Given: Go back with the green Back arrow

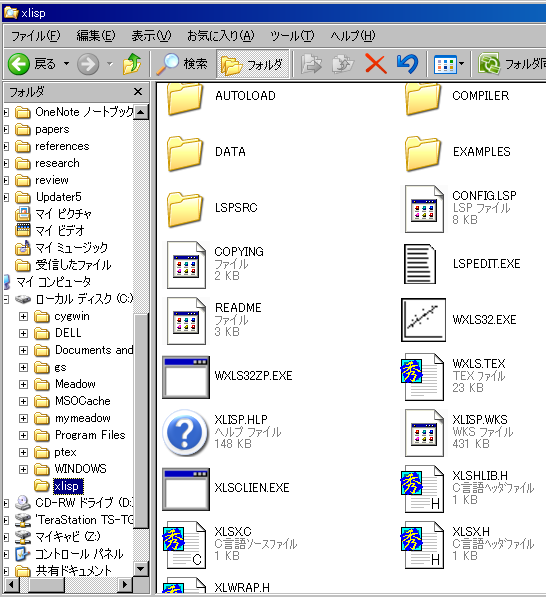Looking at the screenshot, I should (x=19, y=64).
